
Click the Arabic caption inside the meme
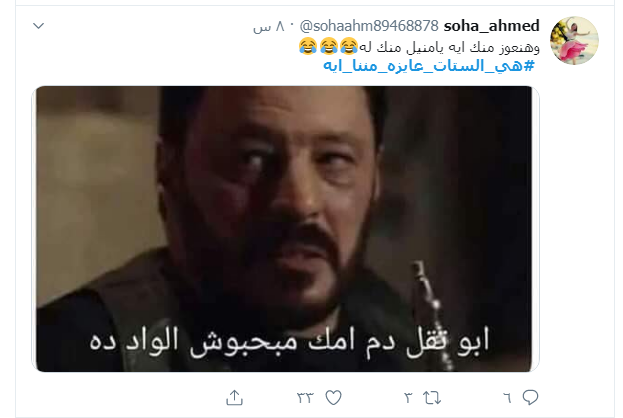(x=289, y=343)
